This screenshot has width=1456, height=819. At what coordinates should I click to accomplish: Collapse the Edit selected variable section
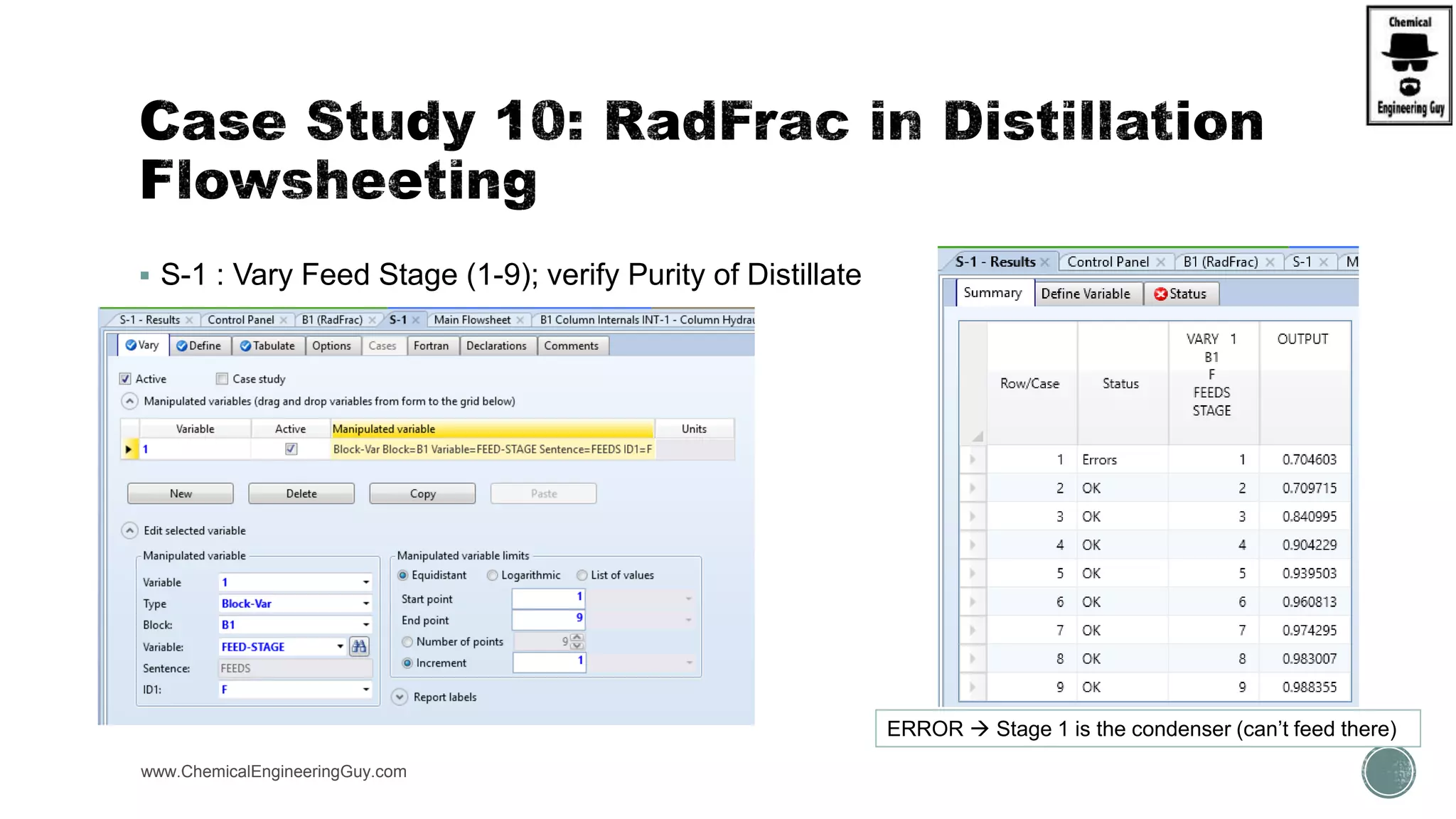coord(129,531)
